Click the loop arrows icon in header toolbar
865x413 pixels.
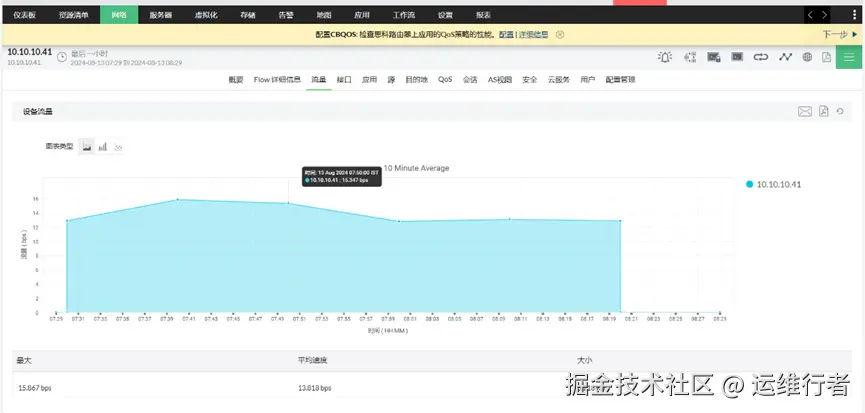coord(761,57)
